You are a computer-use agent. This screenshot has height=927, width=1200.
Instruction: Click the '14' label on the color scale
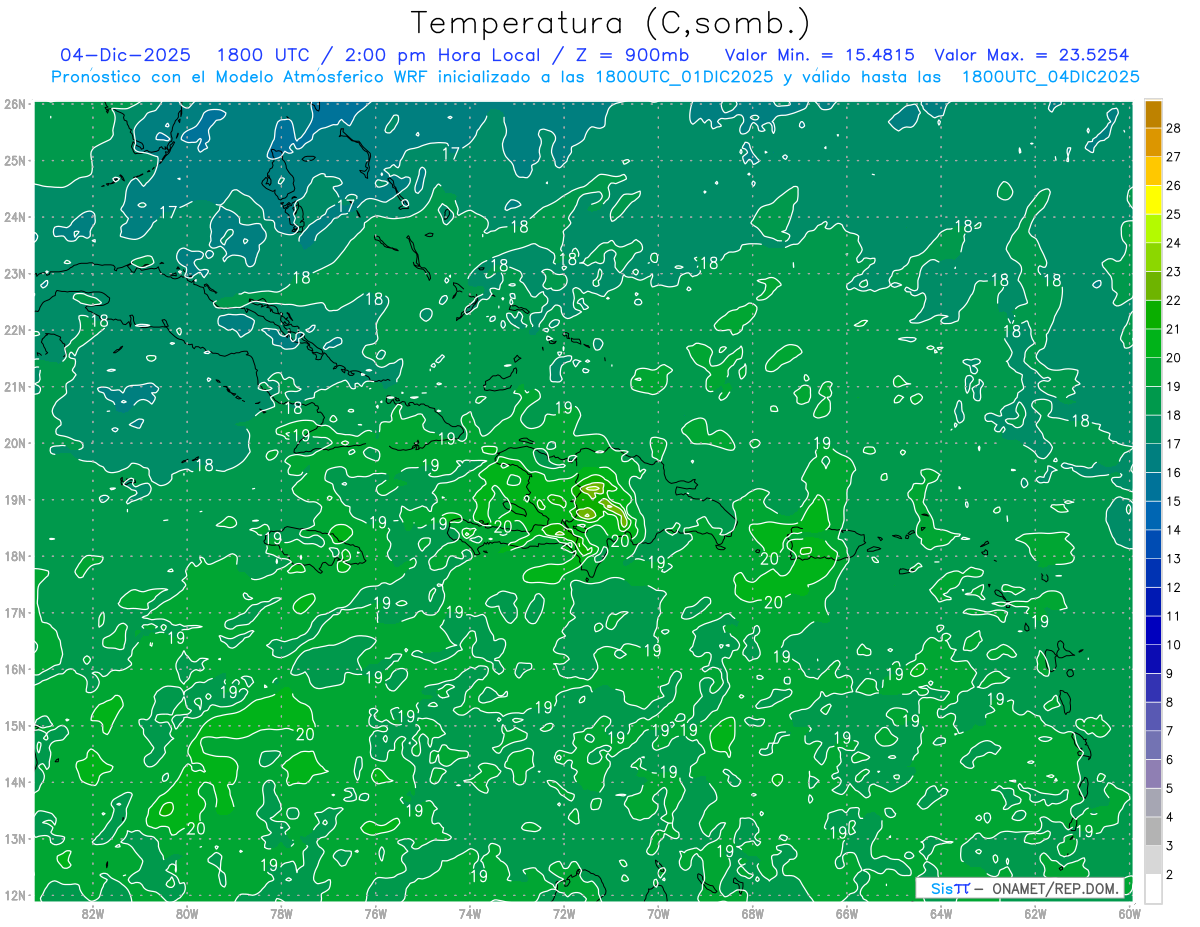1174,530
